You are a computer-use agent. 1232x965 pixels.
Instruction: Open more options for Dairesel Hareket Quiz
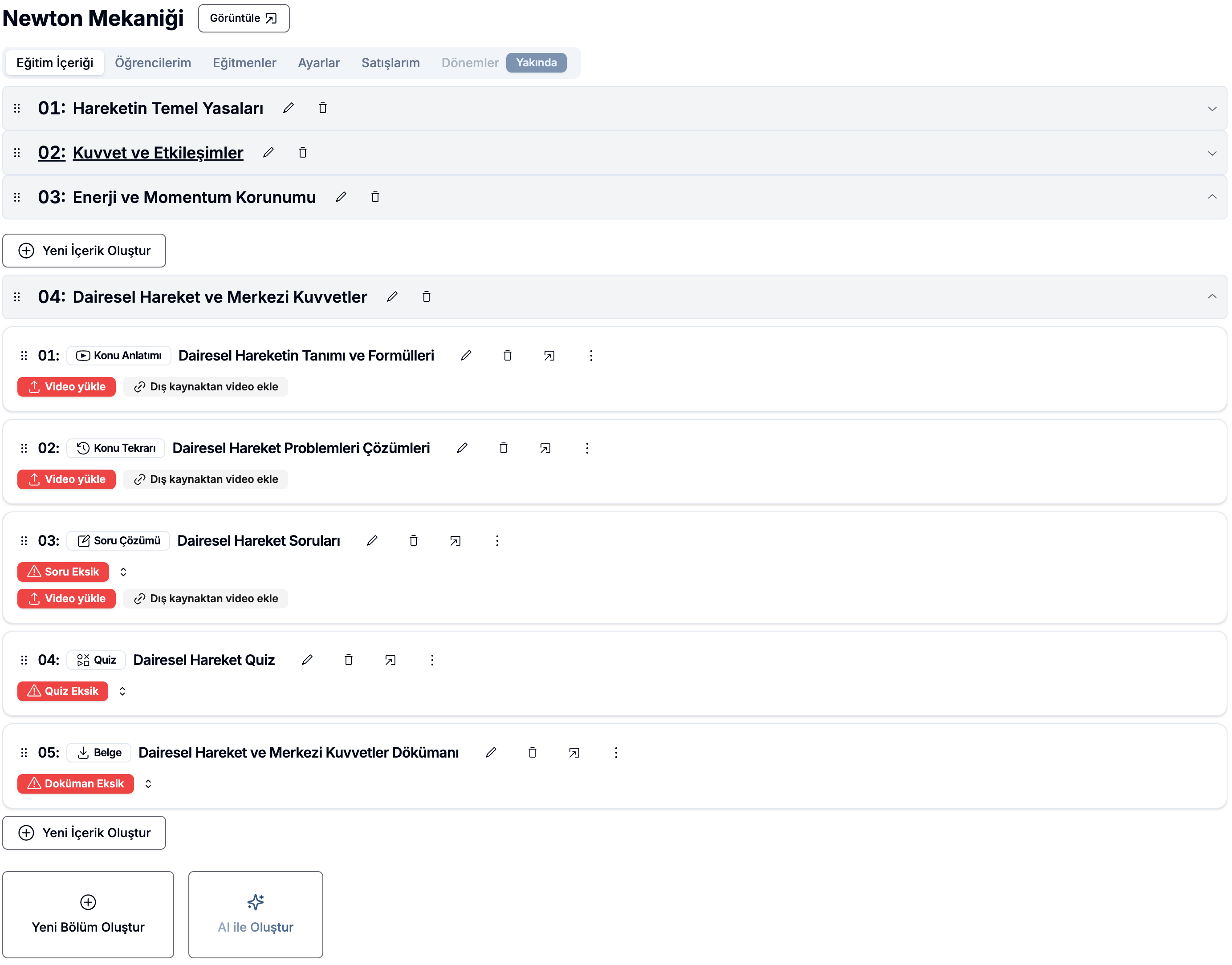tap(432, 660)
